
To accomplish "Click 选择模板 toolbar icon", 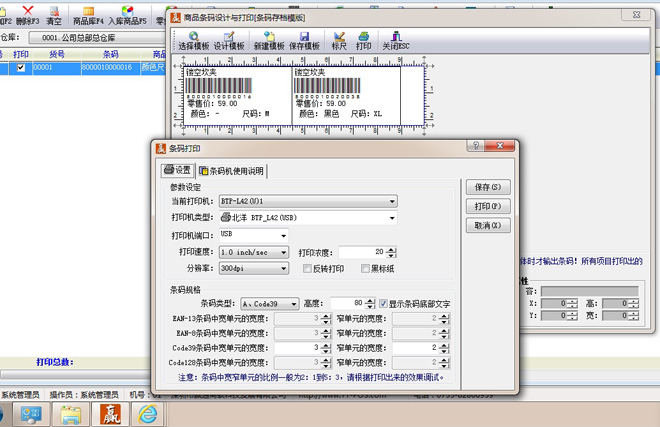I will click(194, 41).
